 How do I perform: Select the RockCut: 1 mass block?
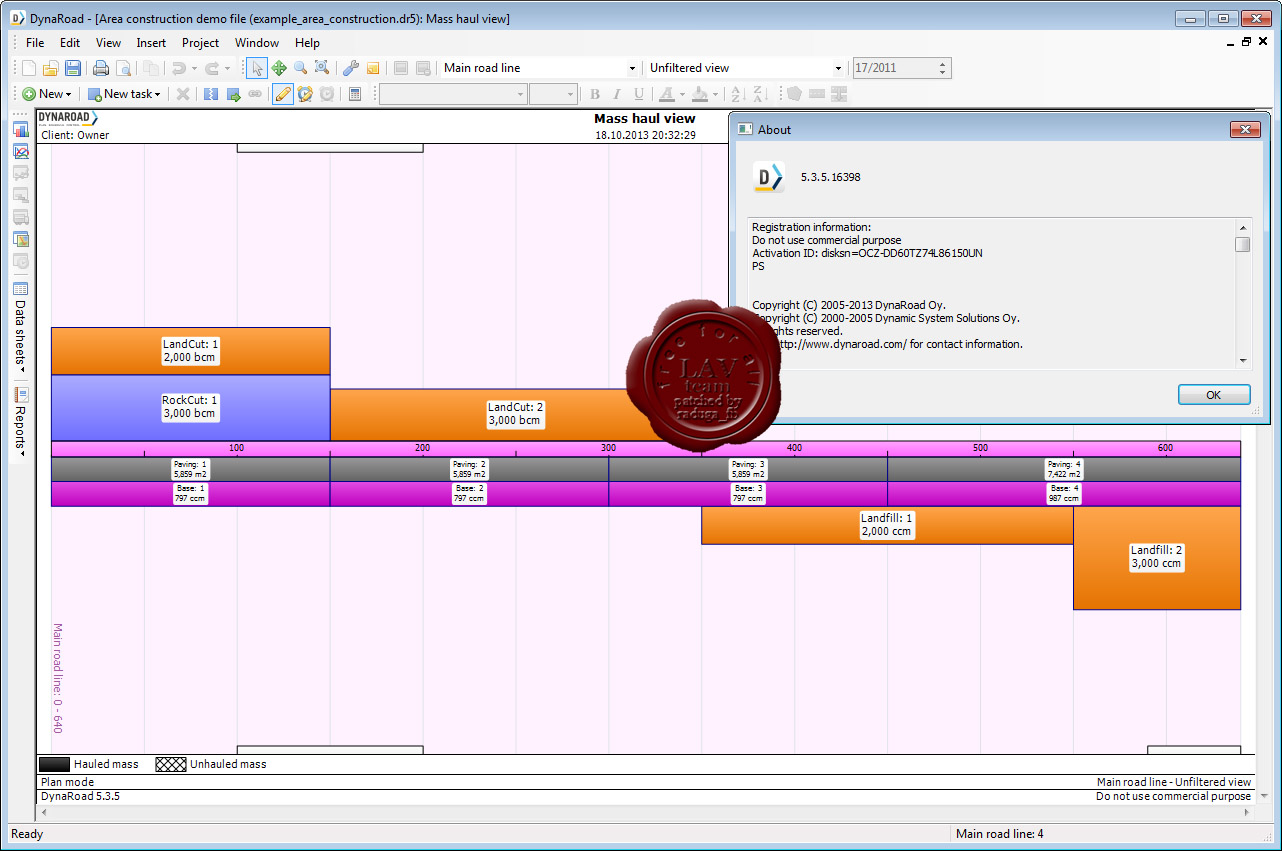tap(190, 407)
